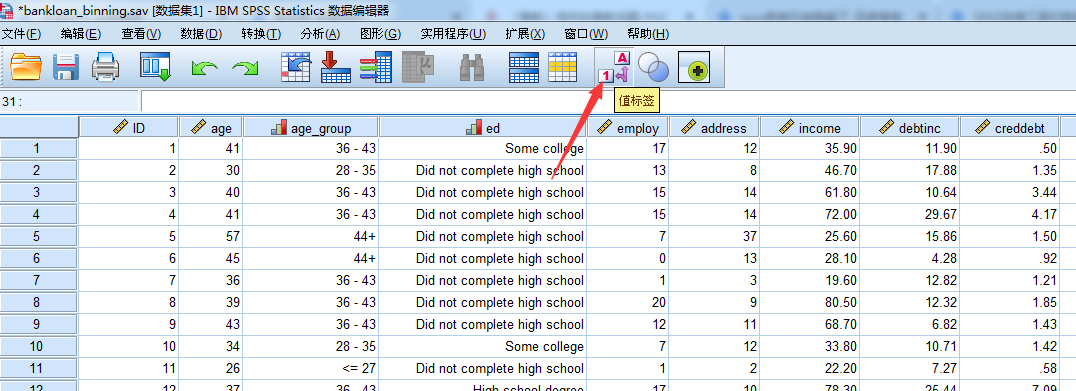Click creddebt cell 4.17
Image resolution: width=1076 pixels, height=391 pixels.
(x=1009, y=214)
